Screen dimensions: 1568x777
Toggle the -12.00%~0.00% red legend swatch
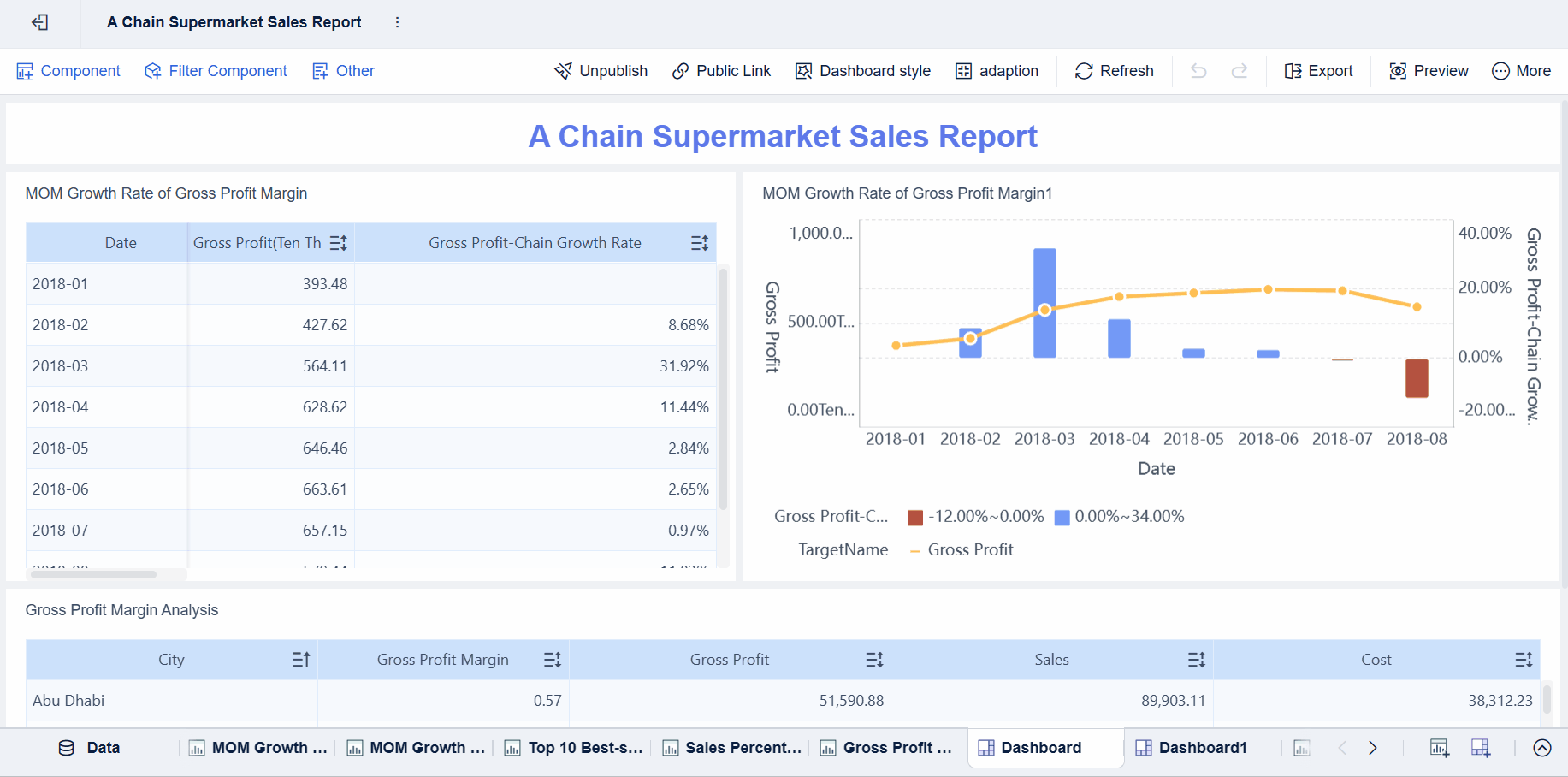tap(915, 517)
